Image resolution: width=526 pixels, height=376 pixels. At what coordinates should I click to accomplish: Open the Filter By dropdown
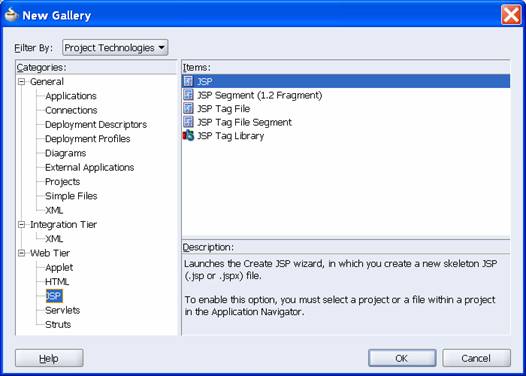[x=115, y=48]
